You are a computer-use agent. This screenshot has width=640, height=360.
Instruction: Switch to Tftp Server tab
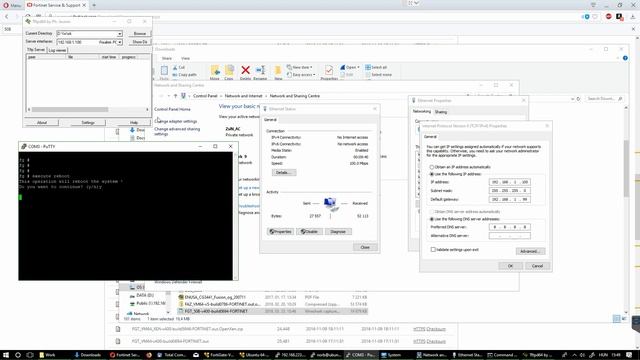(36, 50)
